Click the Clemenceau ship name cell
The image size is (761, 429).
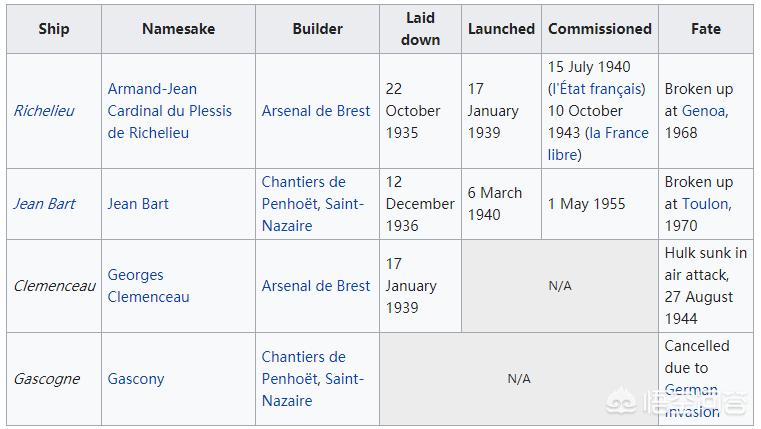[54, 286]
